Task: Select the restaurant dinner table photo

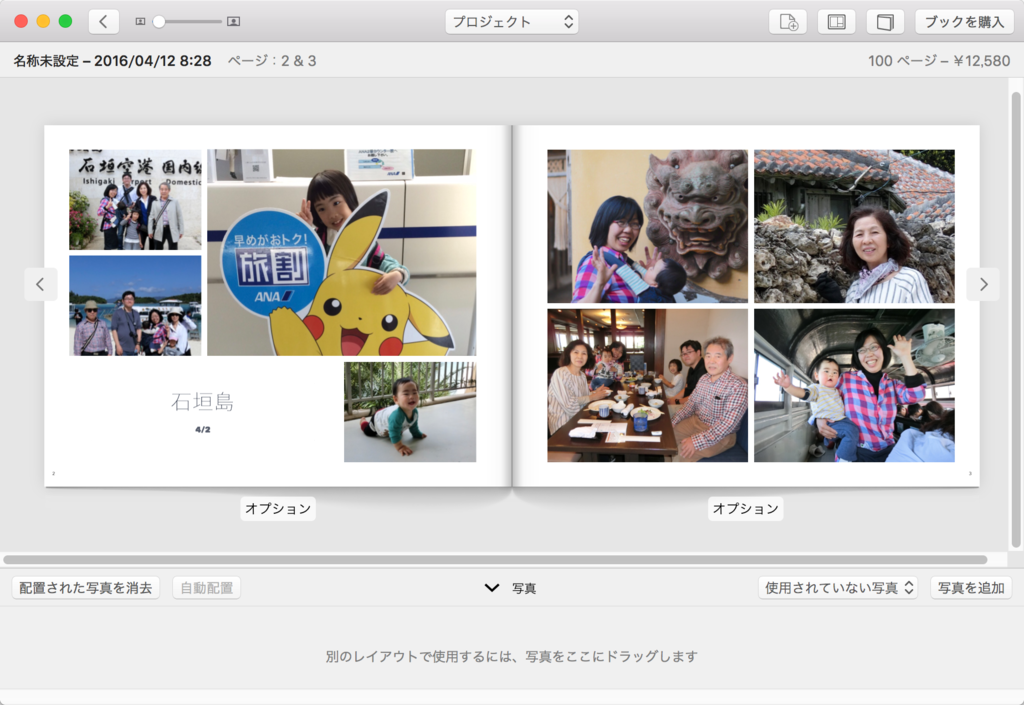Action: click(647, 386)
